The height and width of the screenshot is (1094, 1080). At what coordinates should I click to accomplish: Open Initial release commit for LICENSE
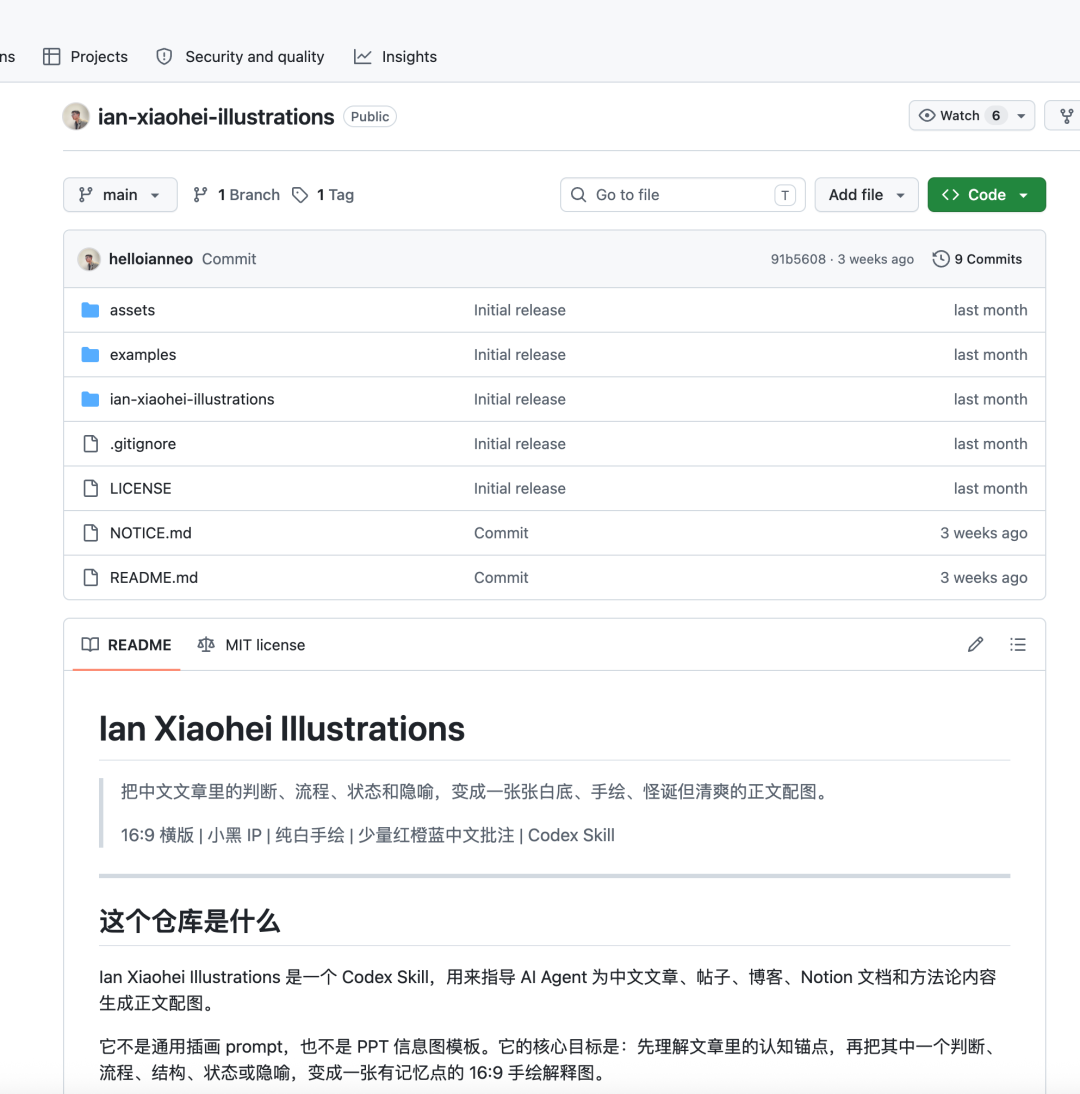[520, 488]
